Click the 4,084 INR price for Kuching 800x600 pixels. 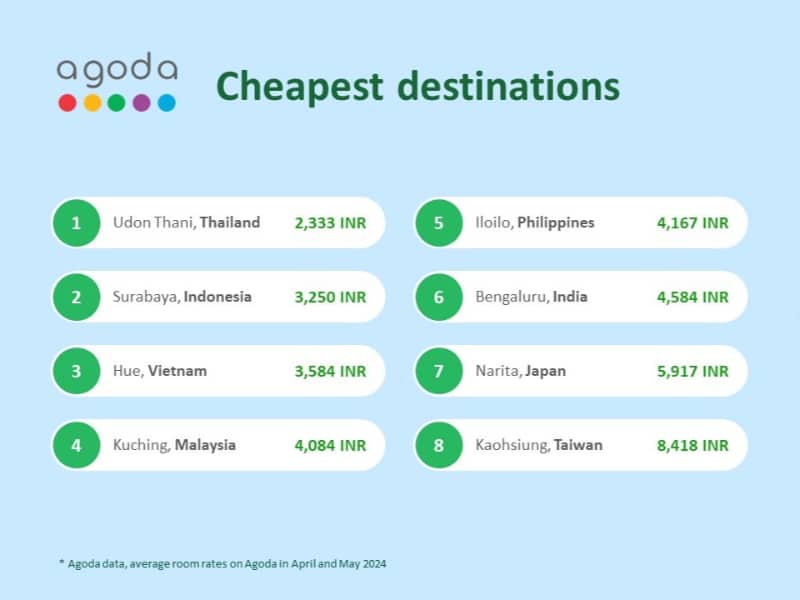click(x=330, y=445)
